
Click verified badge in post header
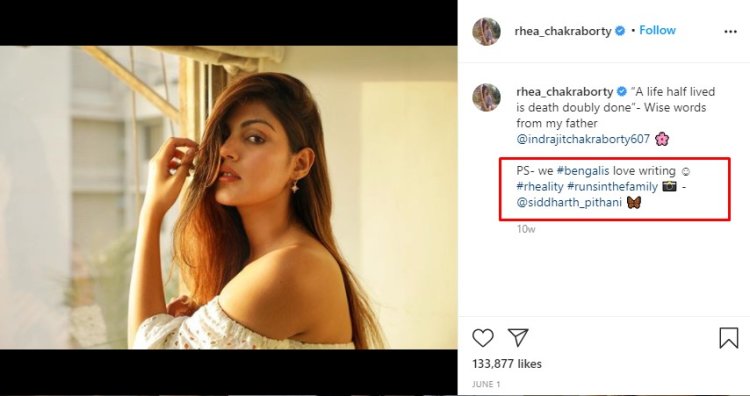(x=620, y=31)
